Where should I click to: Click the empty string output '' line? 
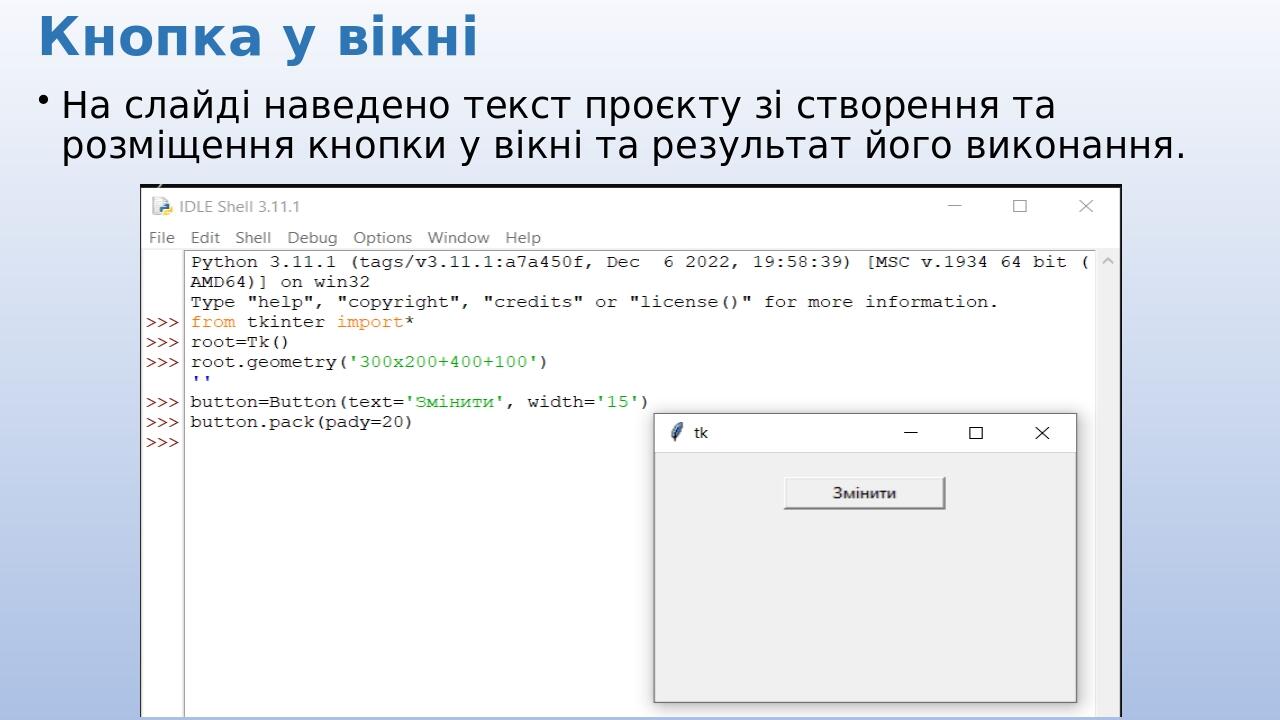coord(201,381)
